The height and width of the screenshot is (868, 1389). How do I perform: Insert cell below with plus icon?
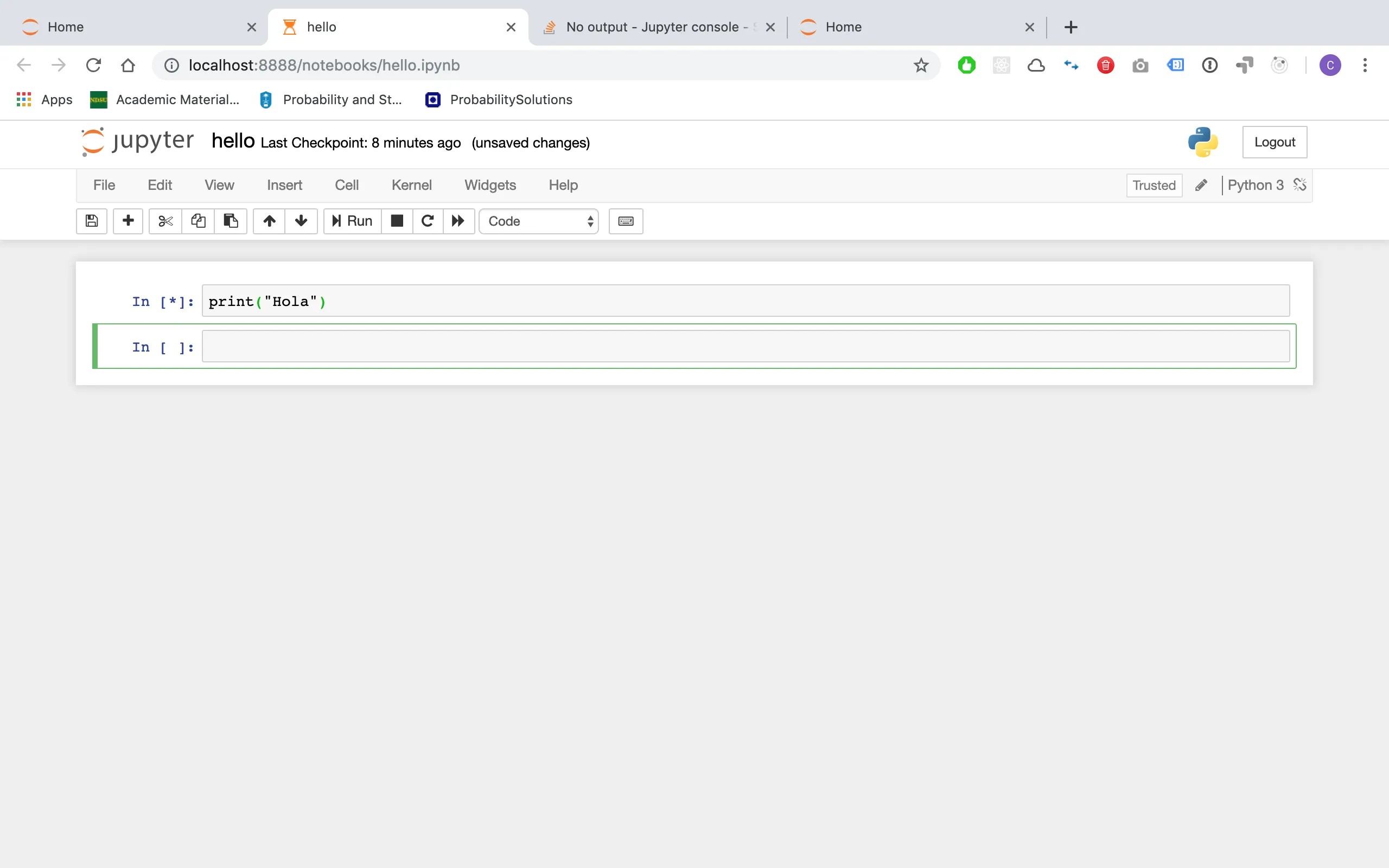click(x=128, y=221)
